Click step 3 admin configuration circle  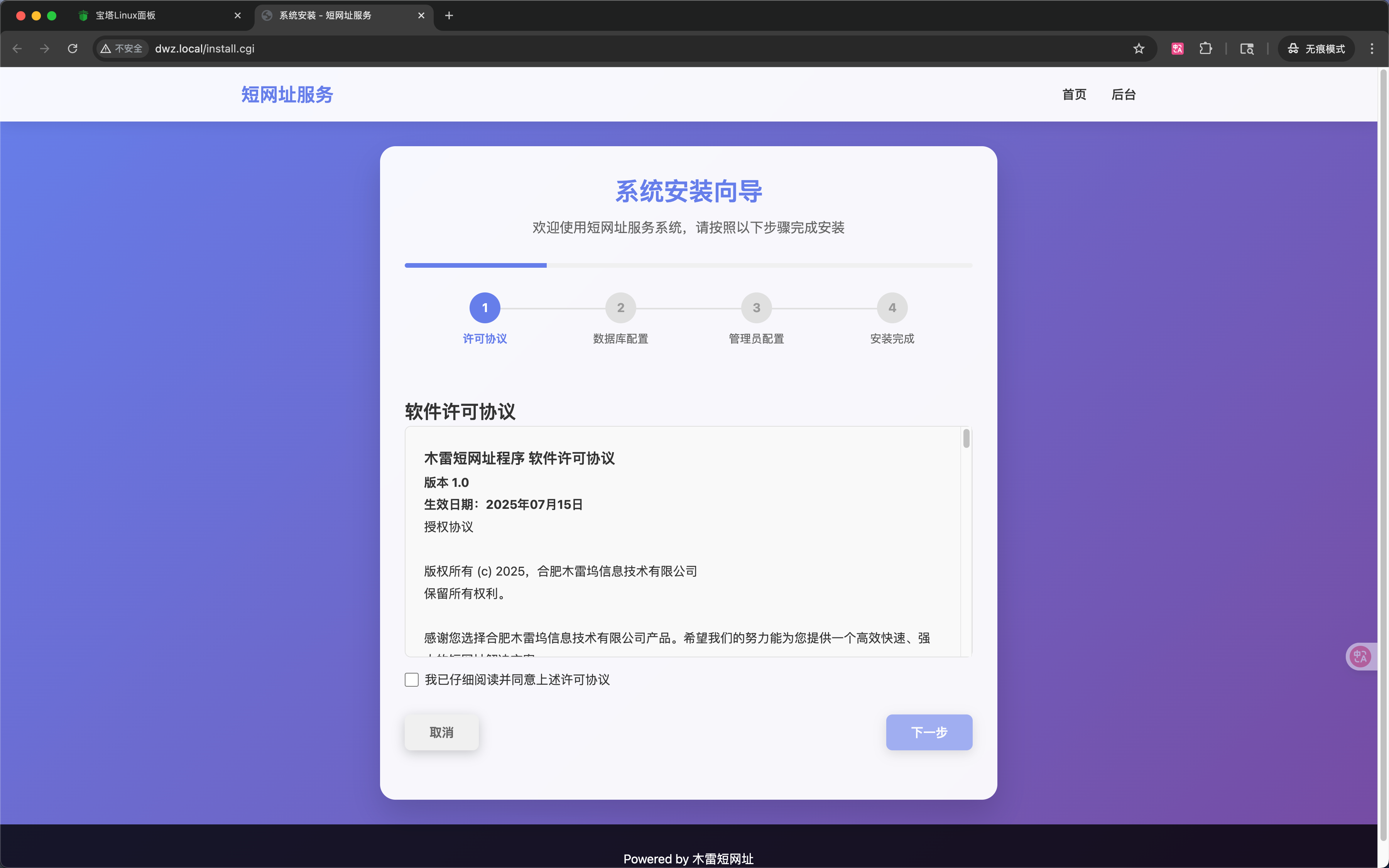(756, 308)
